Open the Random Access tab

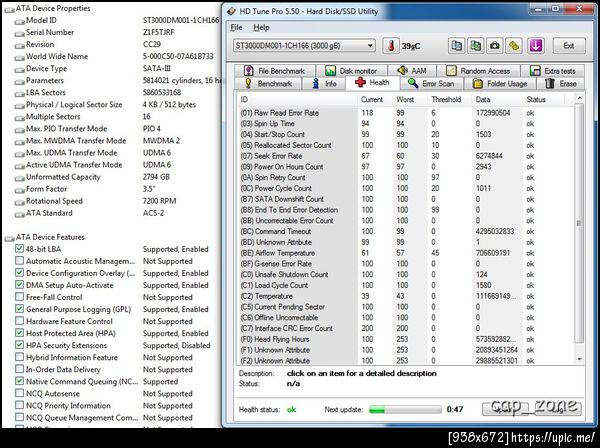(478, 71)
